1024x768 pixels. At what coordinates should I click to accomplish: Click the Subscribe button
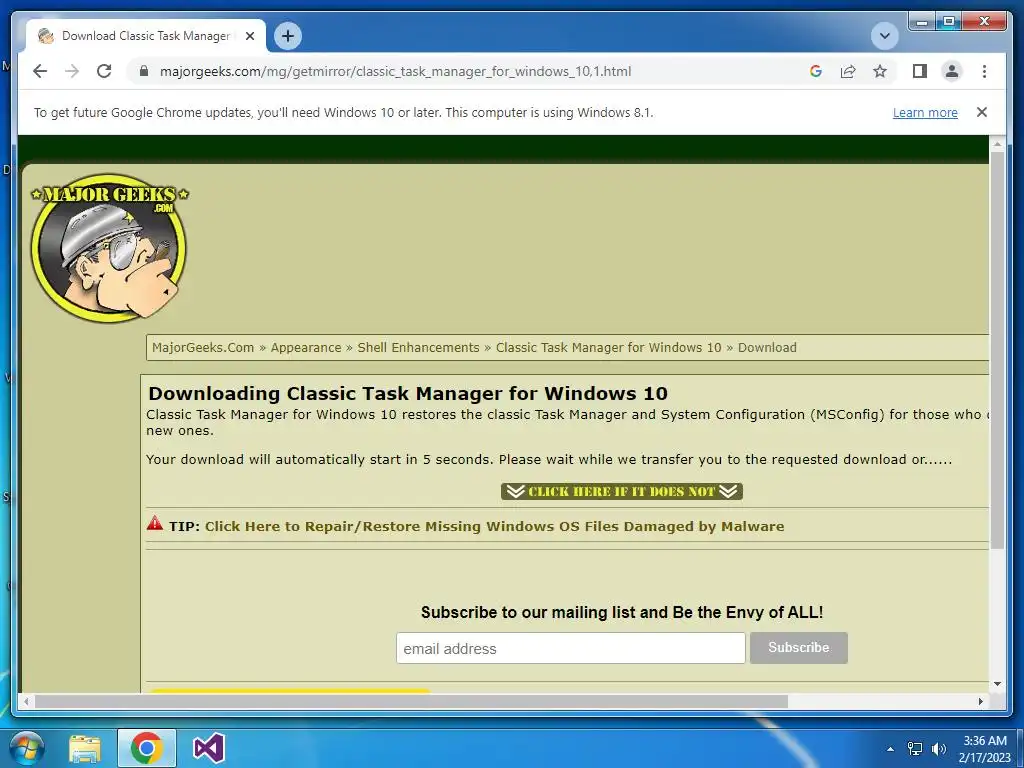799,648
